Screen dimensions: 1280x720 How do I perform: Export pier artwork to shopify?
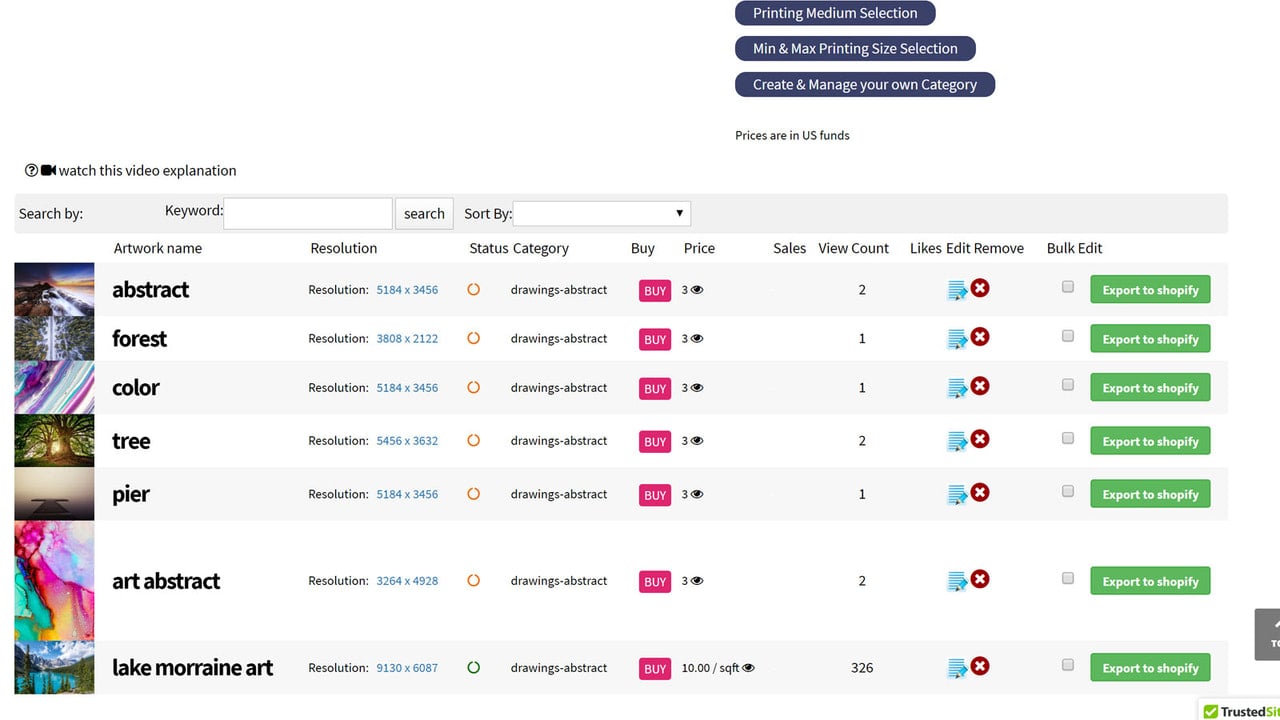pyautogui.click(x=1150, y=494)
